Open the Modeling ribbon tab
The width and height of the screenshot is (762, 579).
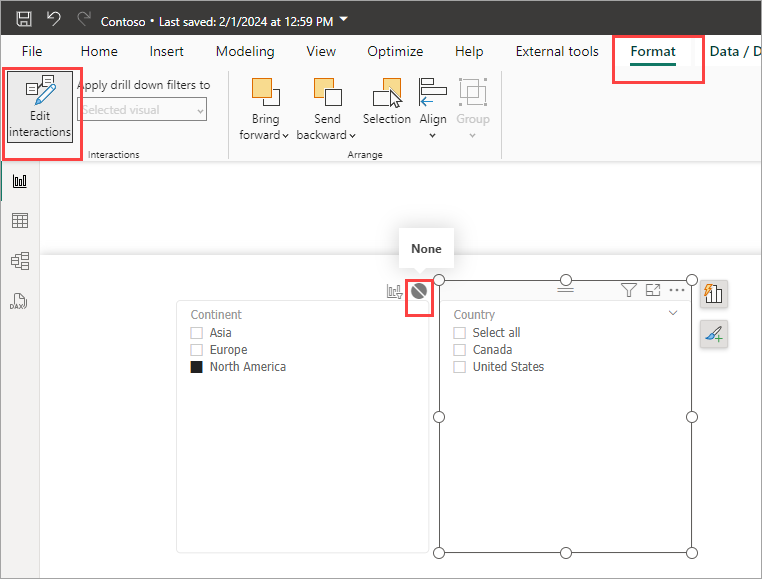[245, 52]
